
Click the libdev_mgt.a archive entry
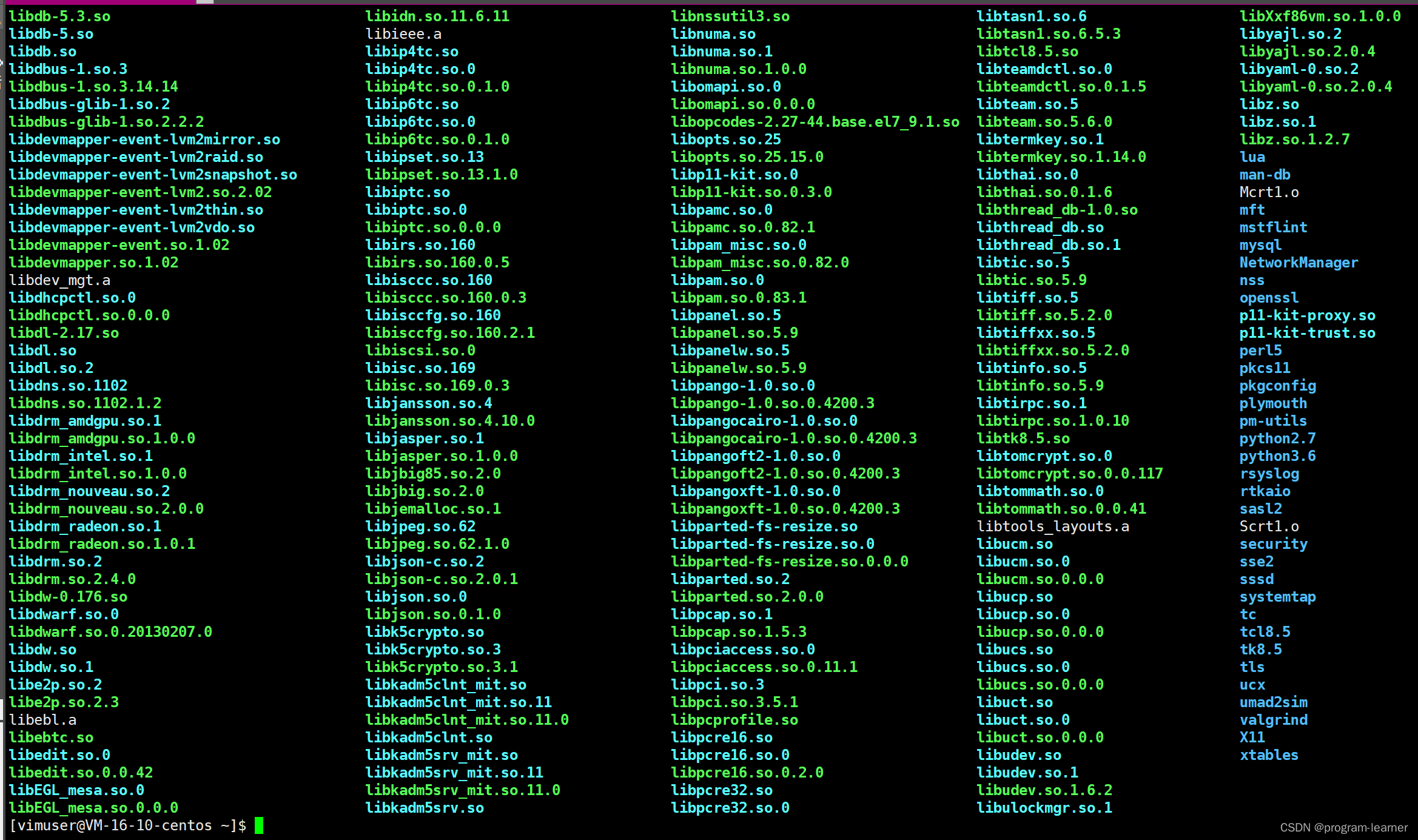click(59, 280)
